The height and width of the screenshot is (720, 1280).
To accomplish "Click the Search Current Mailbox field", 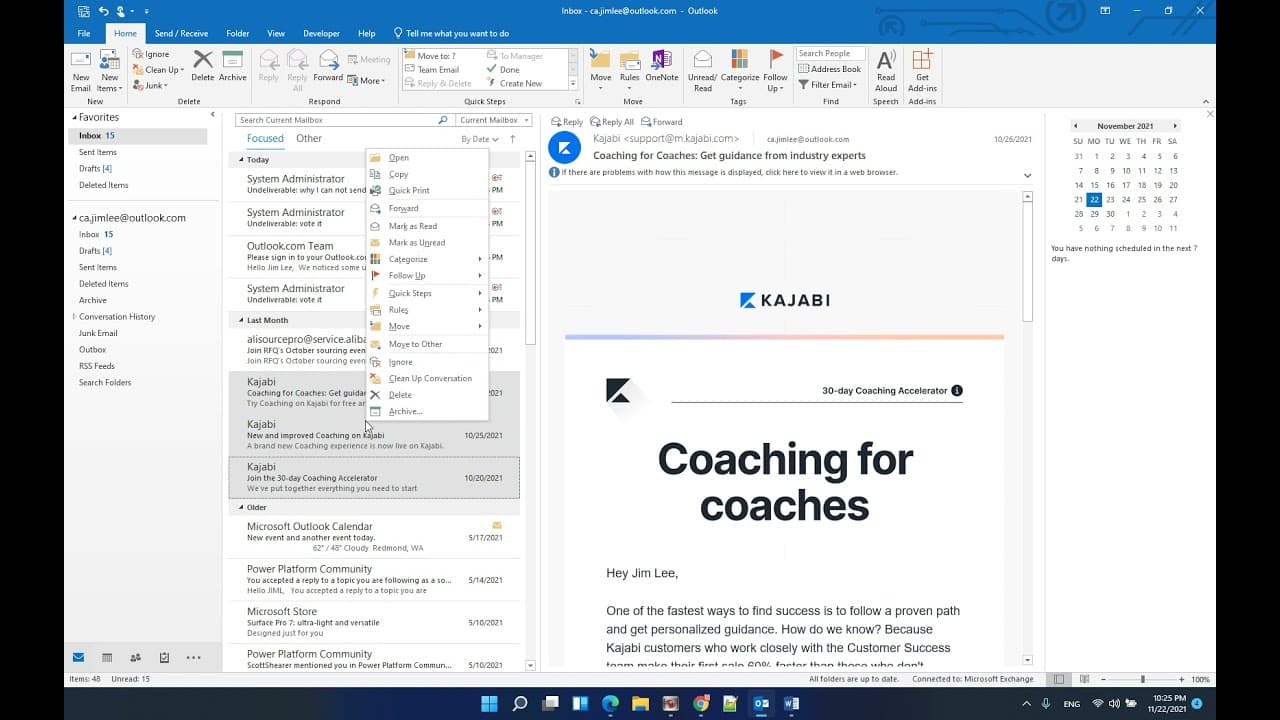I will [344, 120].
